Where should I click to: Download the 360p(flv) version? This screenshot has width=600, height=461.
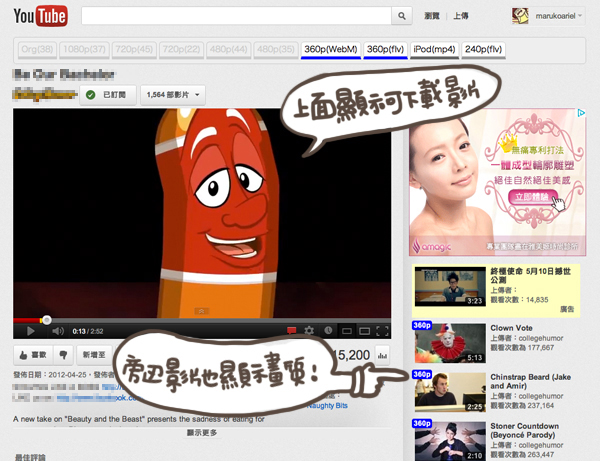385,50
